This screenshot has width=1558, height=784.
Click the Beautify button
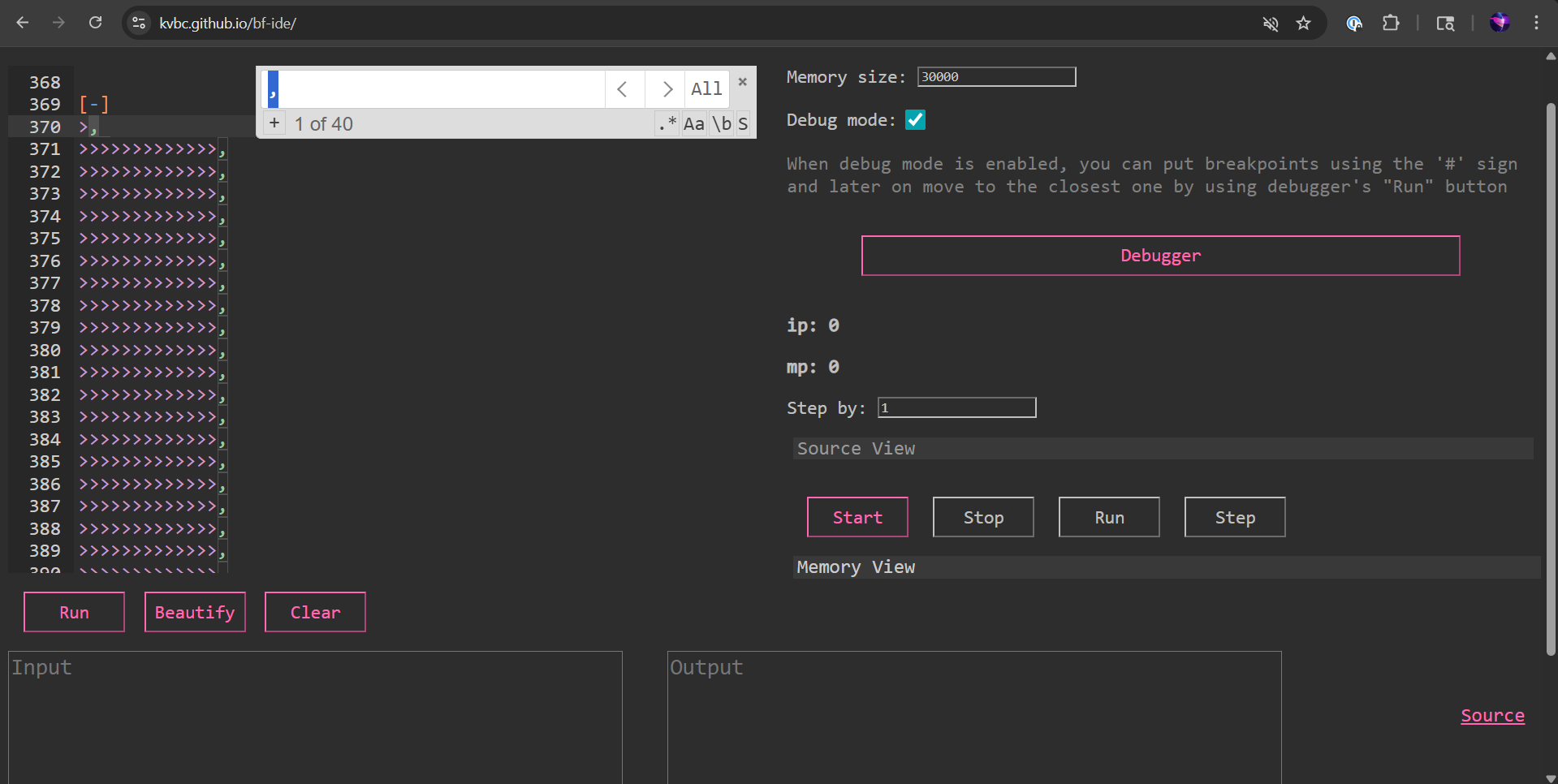195,612
